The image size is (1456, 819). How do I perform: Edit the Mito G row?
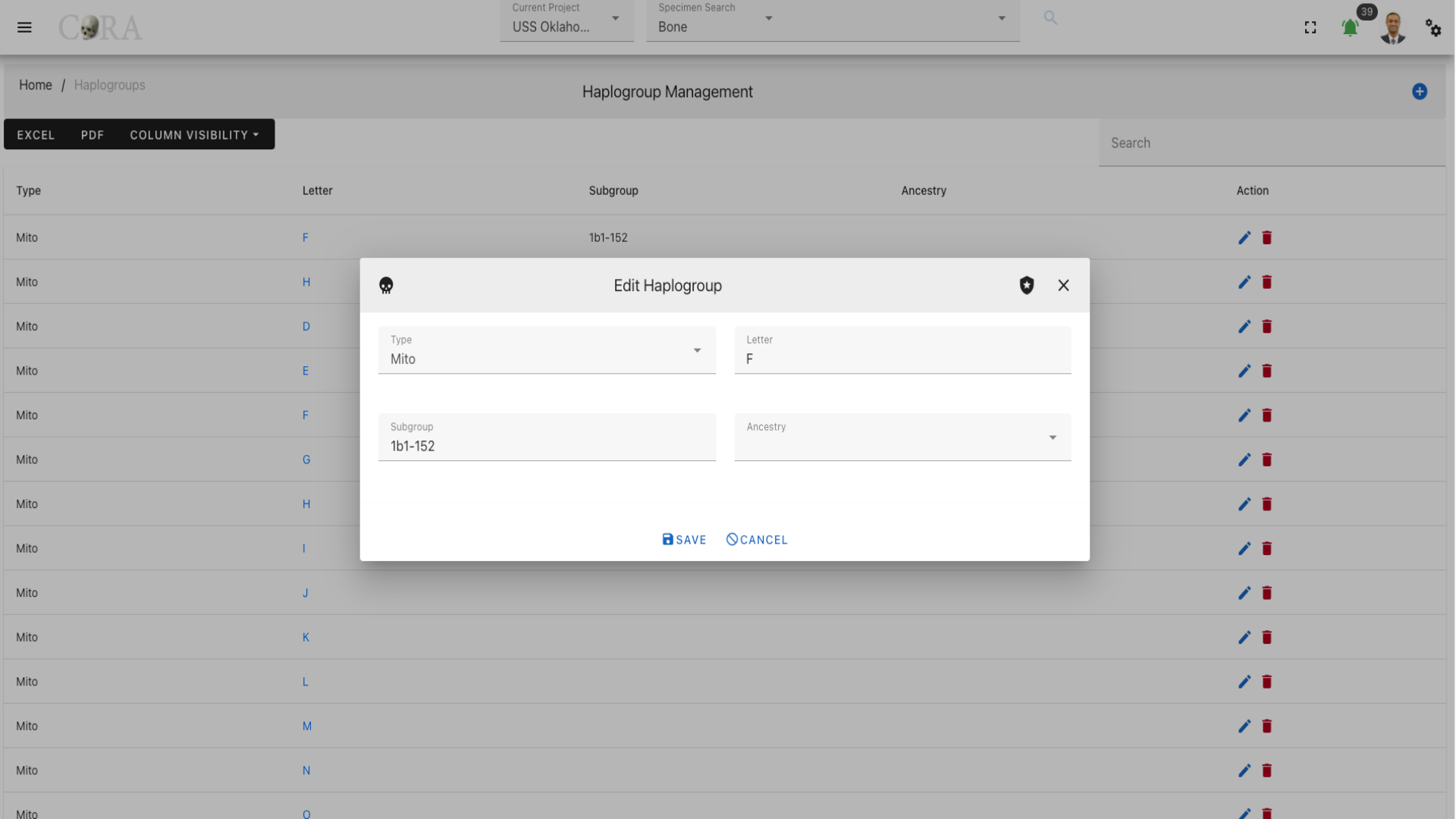coord(1244,460)
